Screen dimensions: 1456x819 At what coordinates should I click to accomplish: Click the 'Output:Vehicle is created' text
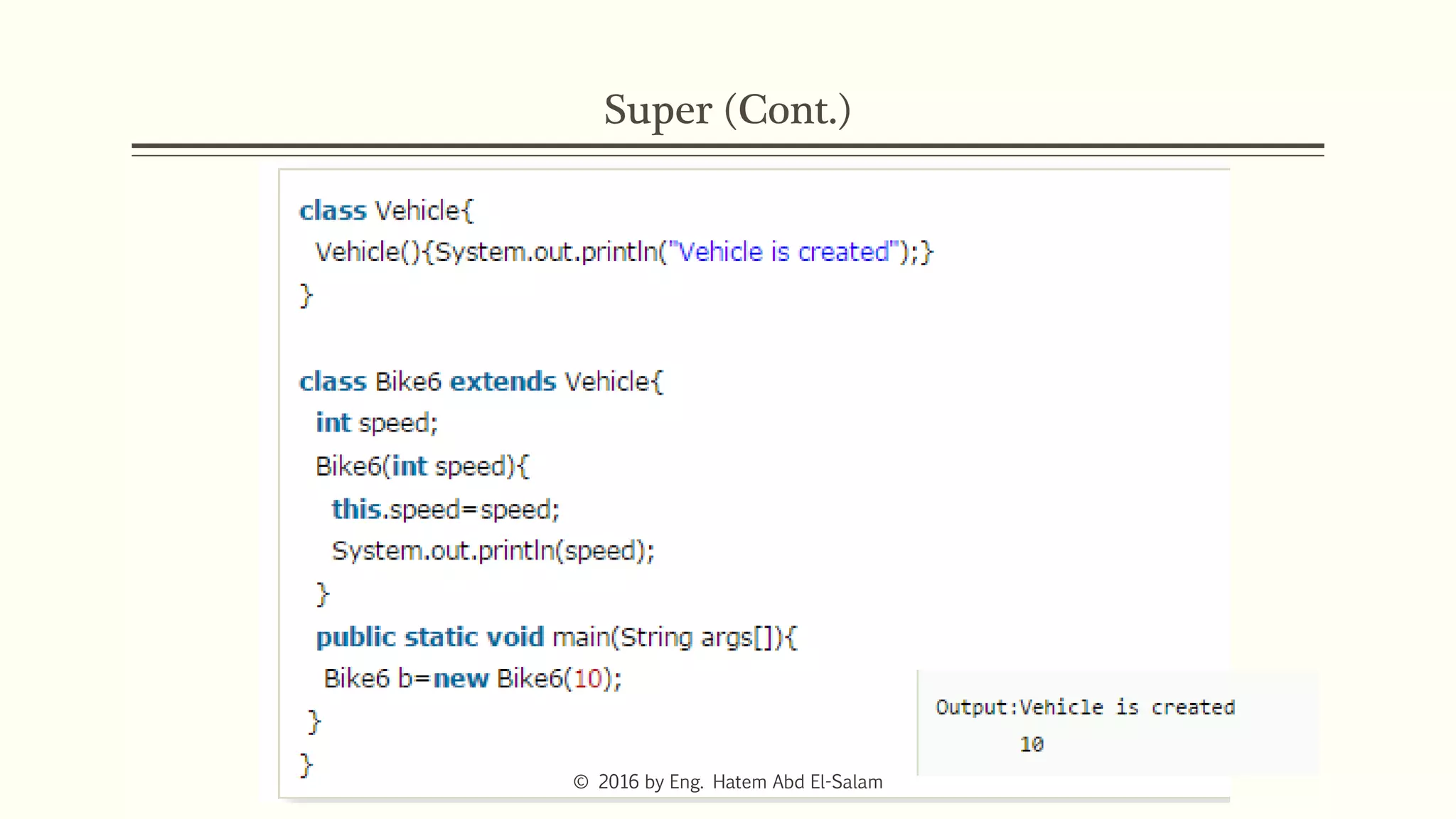pos(1085,707)
